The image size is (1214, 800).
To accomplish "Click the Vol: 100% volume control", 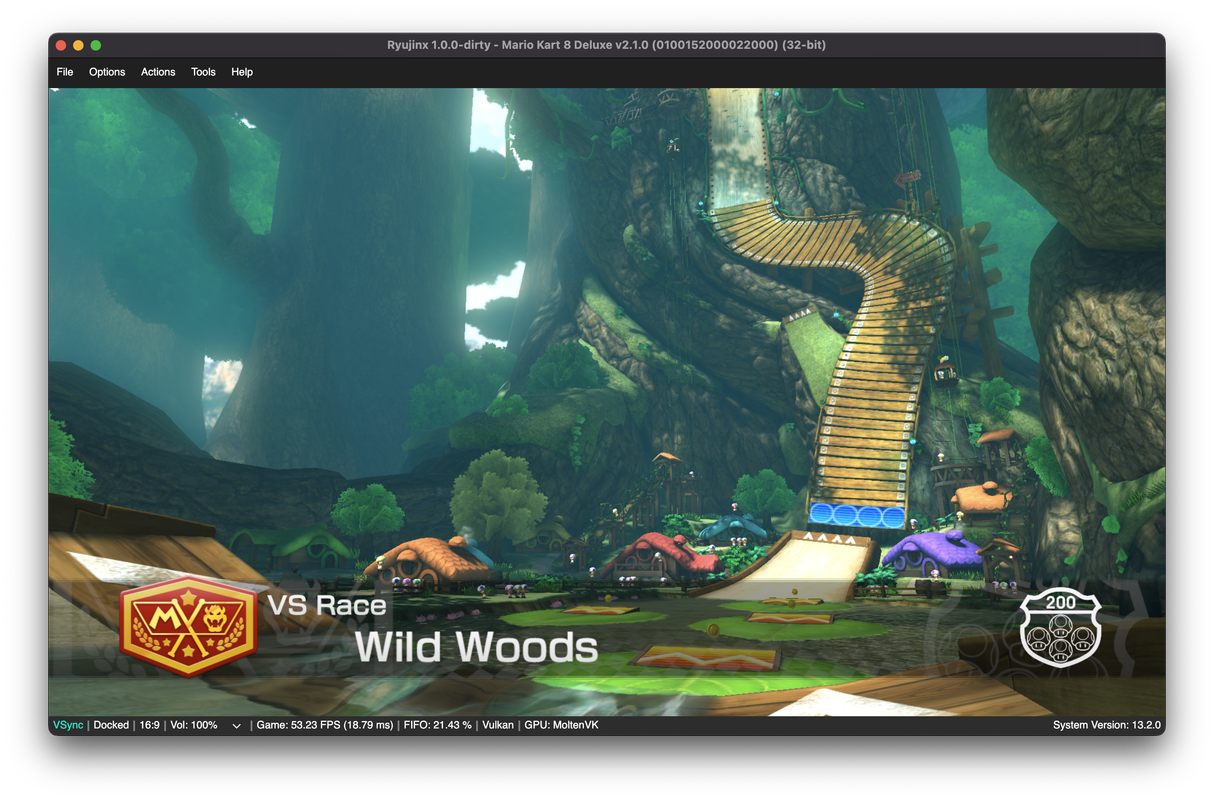I will pyautogui.click(x=193, y=725).
